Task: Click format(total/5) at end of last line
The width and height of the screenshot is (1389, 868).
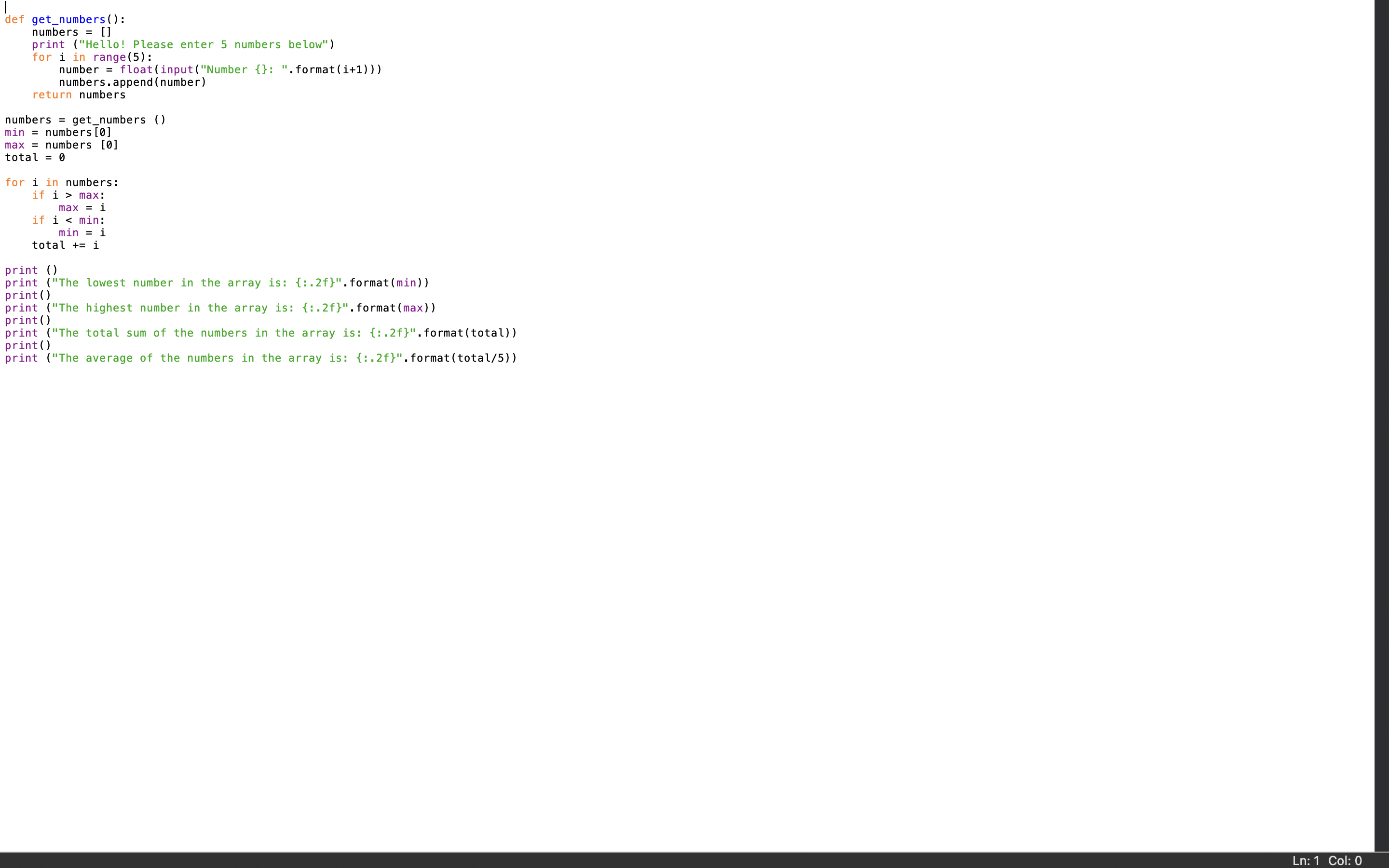Action: tap(459, 358)
